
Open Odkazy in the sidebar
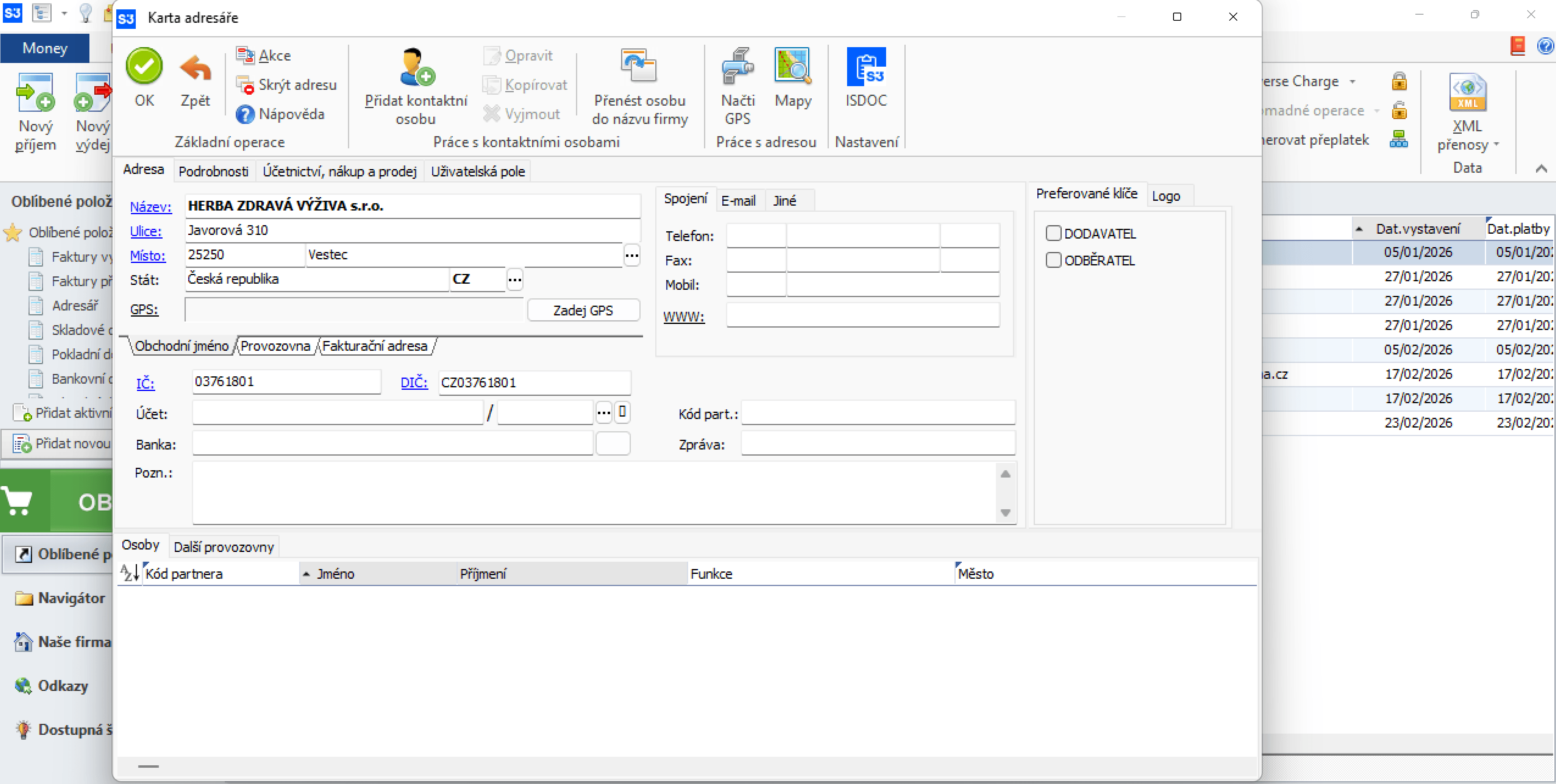tap(52, 686)
